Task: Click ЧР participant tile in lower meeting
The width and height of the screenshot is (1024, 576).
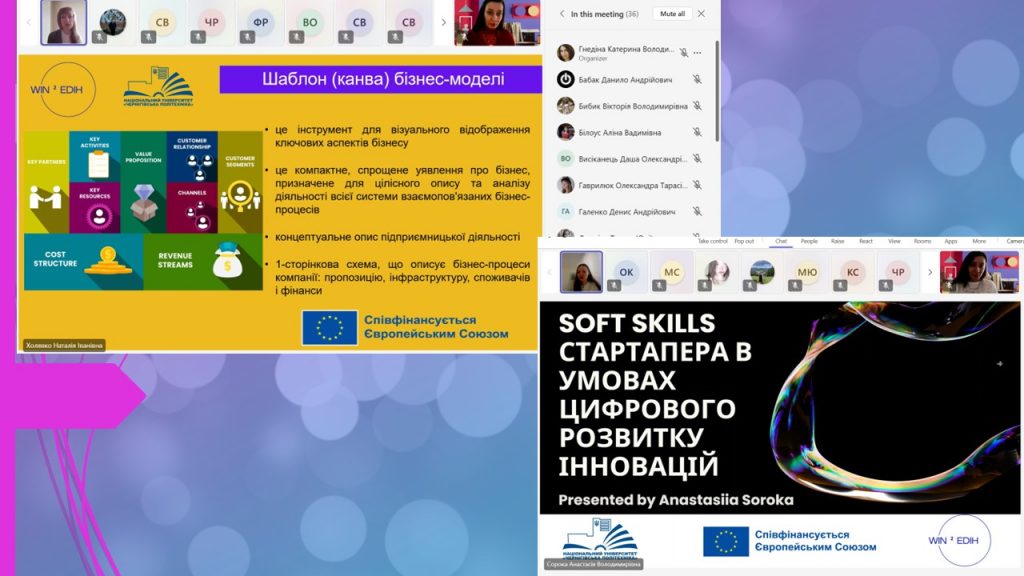Action: tap(898, 272)
